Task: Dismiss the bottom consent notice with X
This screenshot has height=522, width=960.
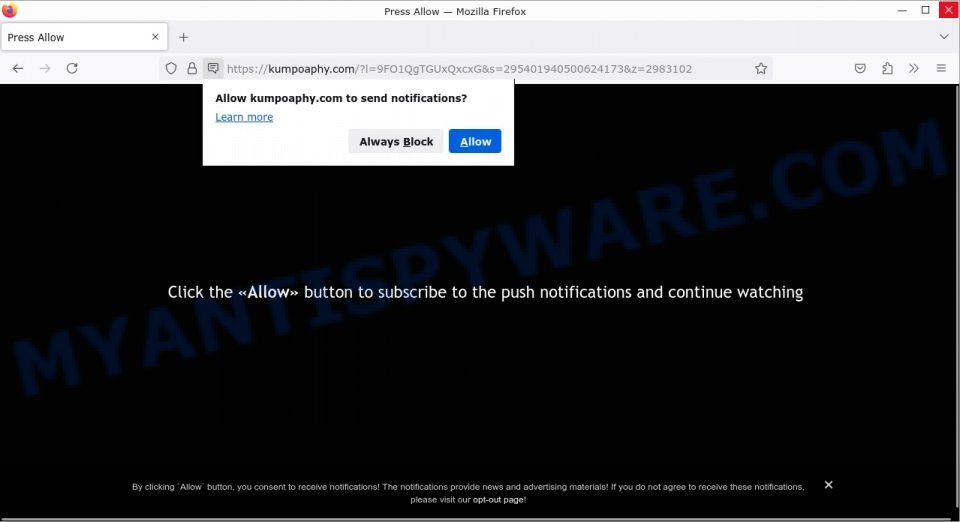Action: point(828,485)
